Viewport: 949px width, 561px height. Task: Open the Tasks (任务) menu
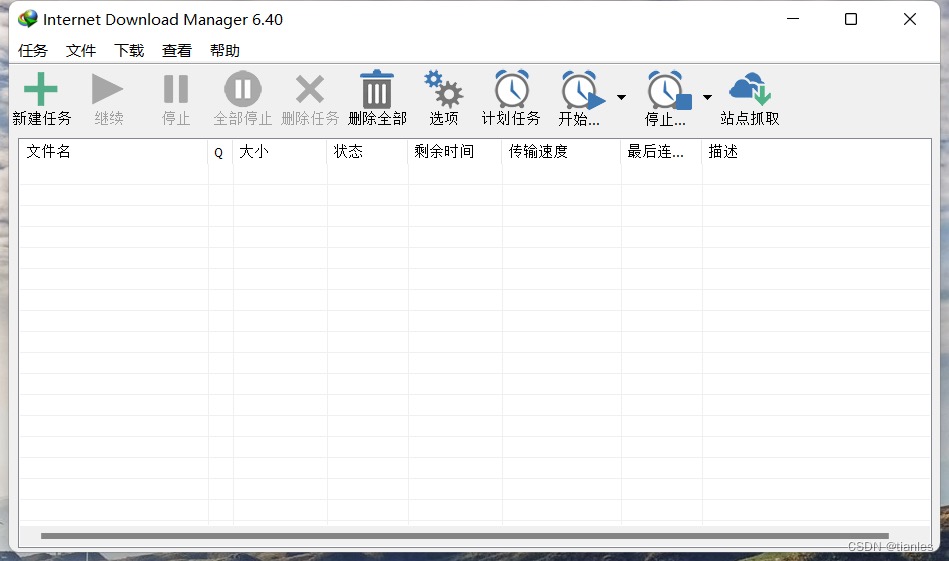[33, 51]
